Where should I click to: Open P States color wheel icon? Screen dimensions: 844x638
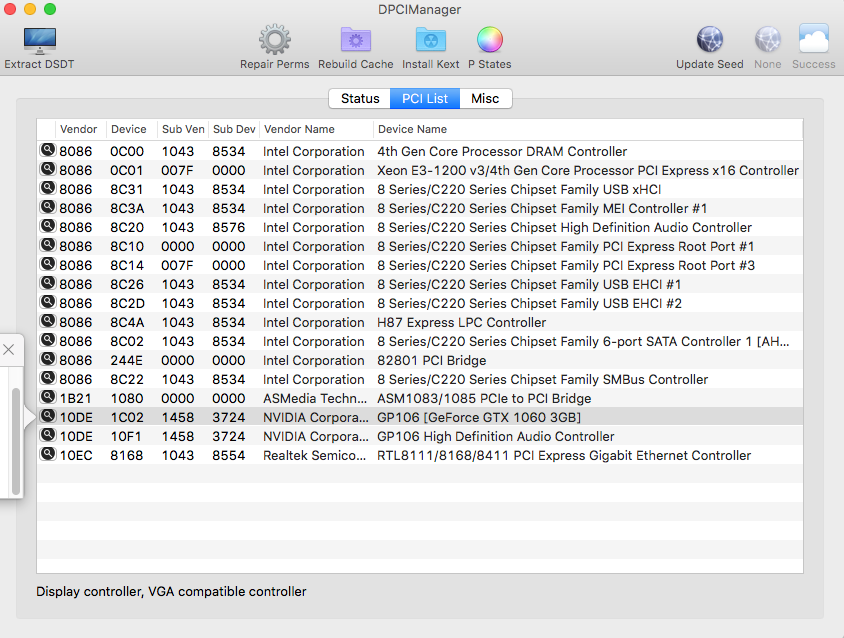(x=490, y=40)
